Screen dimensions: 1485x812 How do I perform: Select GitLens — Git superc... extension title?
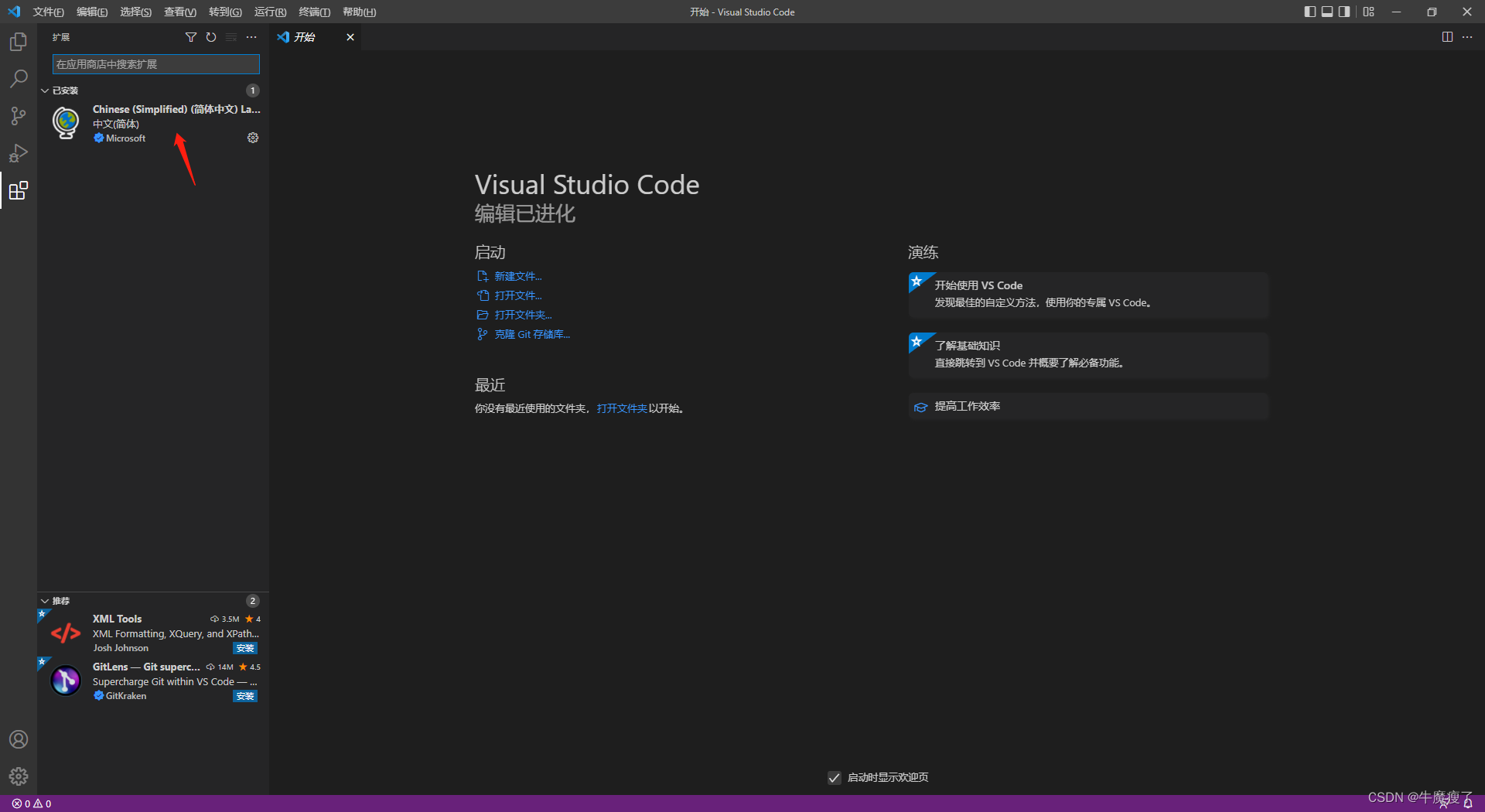point(146,667)
